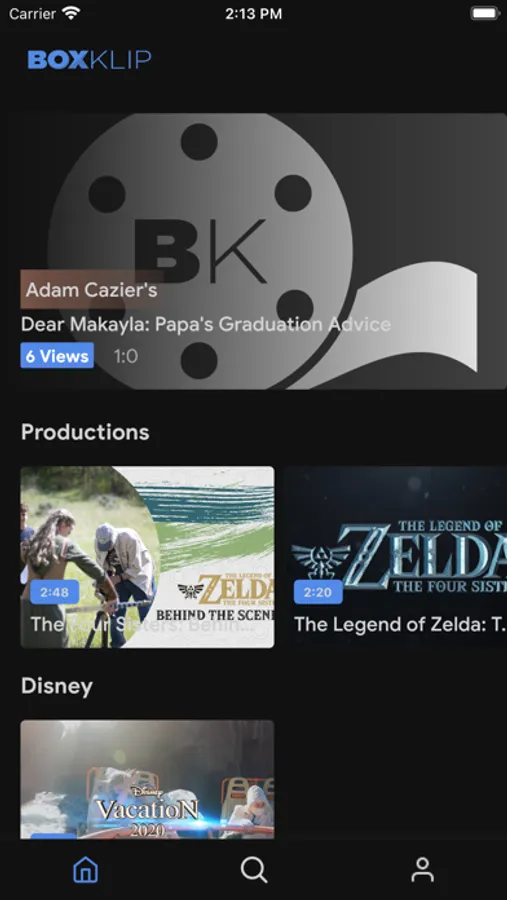Select the Productions section heading
The height and width of the screenshot is (900, 507).
tap(85, 432)
